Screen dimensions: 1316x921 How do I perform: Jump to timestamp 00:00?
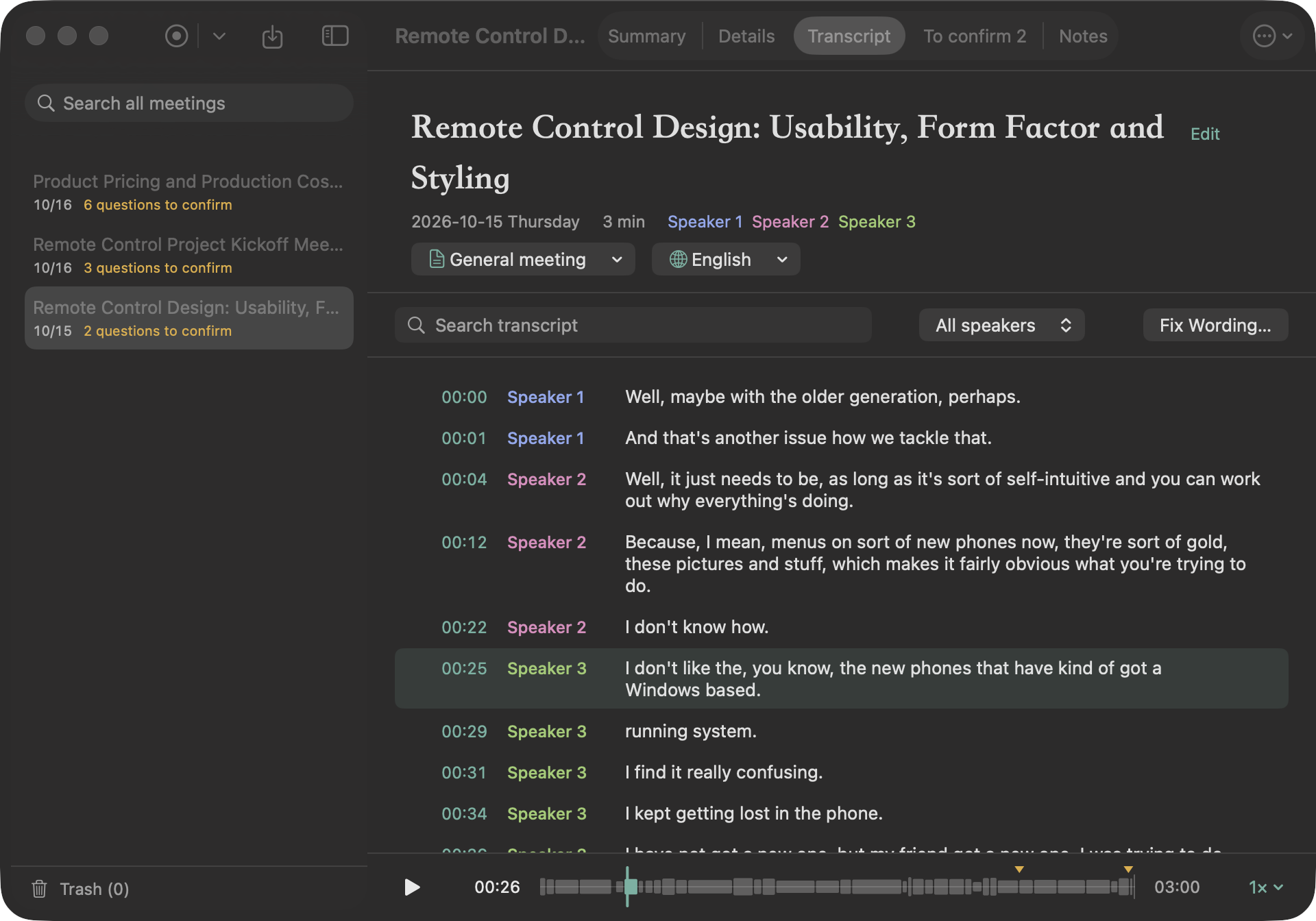(x=464, y=397)
